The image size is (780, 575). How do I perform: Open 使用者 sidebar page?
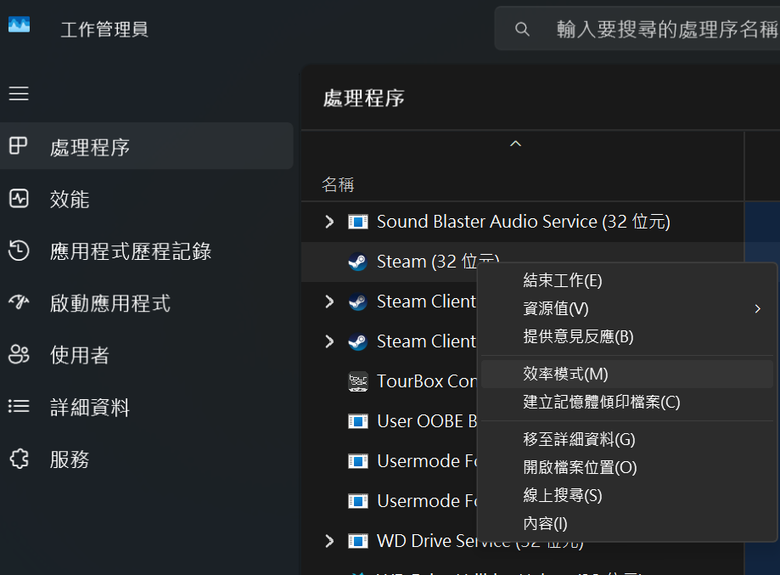pos(146,355)
